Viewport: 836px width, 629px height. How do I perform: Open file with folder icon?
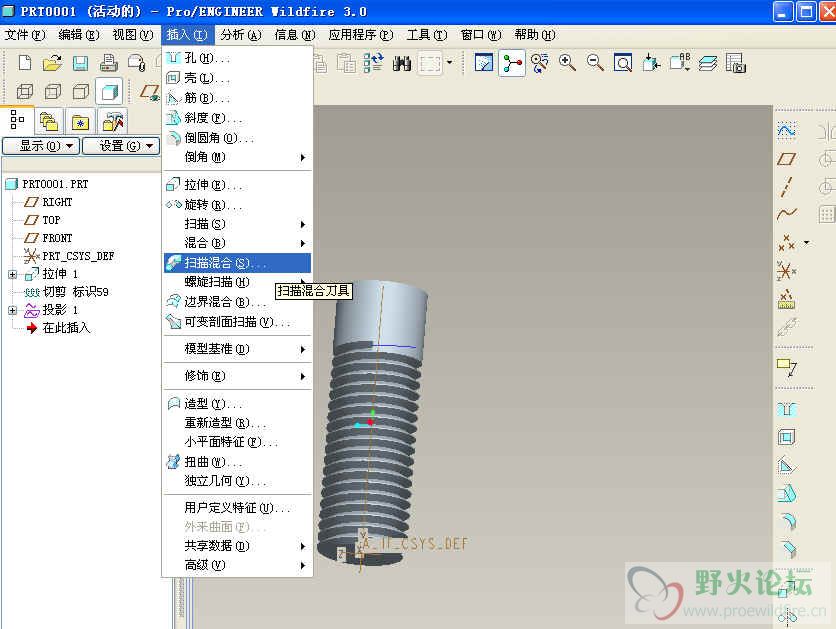click(52, 63)
